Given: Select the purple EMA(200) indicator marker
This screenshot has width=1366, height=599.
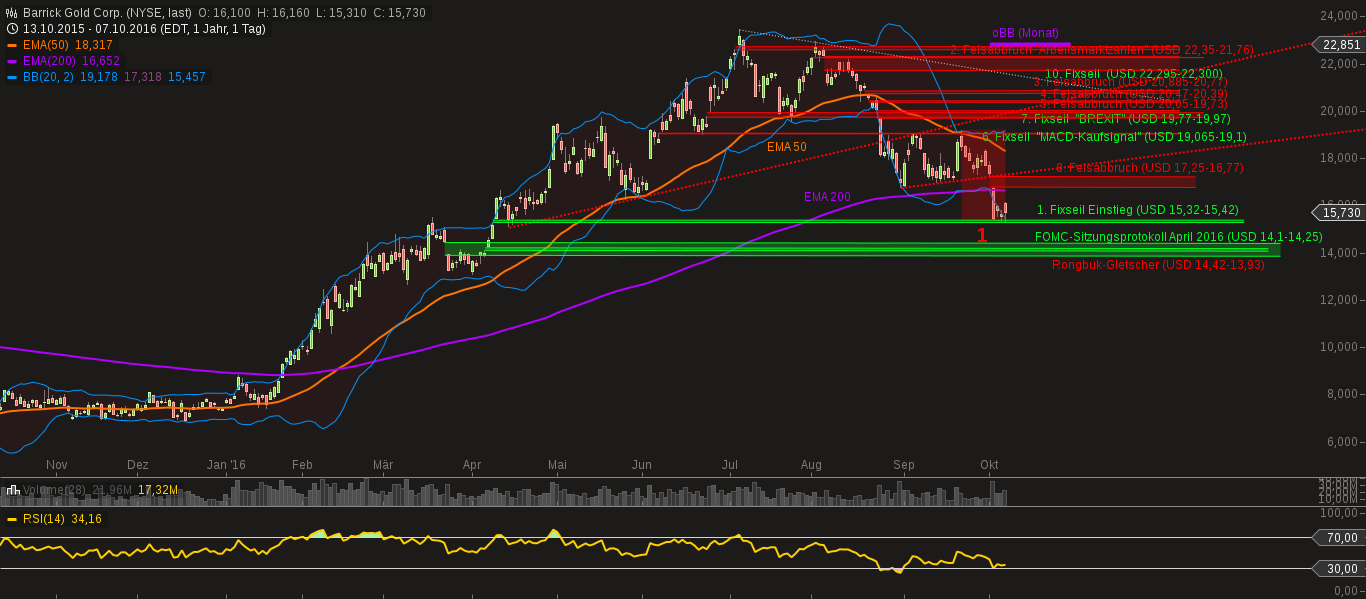Looking at the screenshot, I should pos(13,61).
